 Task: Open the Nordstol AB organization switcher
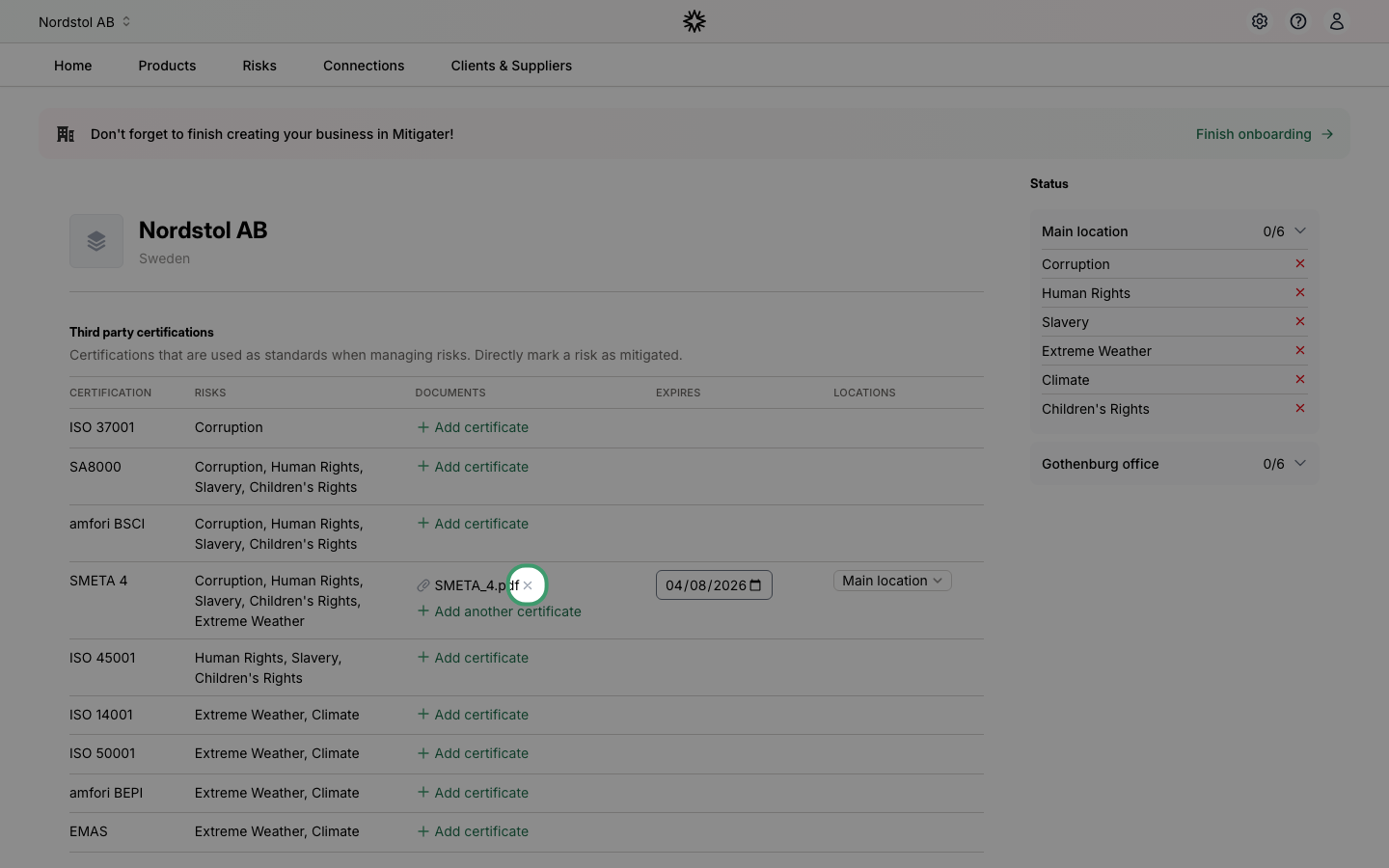point(85,21)
